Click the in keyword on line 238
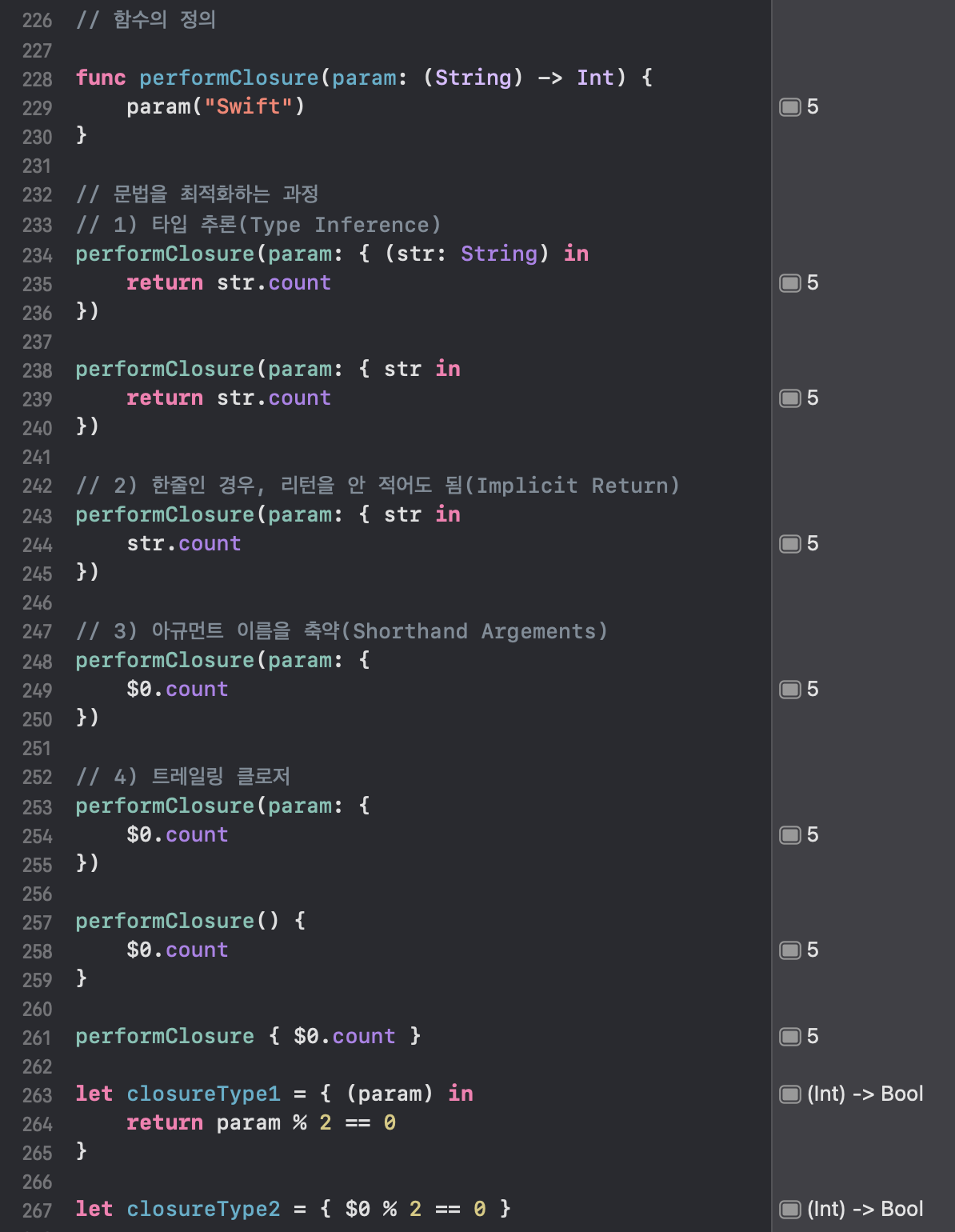This screenshot has height=1232, width=955. [x=448, y=369]
